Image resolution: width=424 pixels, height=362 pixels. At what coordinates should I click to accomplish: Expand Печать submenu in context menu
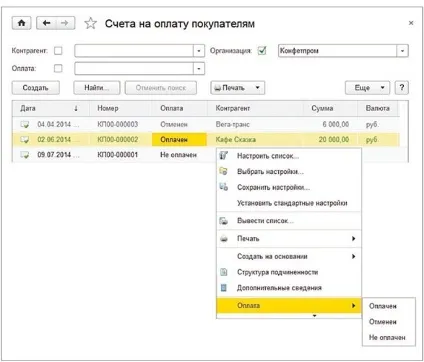pyautogui.click(x=353, y=239)
